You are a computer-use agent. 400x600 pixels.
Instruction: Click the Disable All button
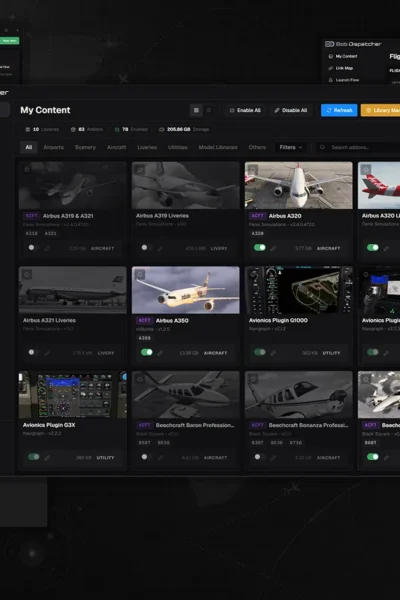pos(291,110)
